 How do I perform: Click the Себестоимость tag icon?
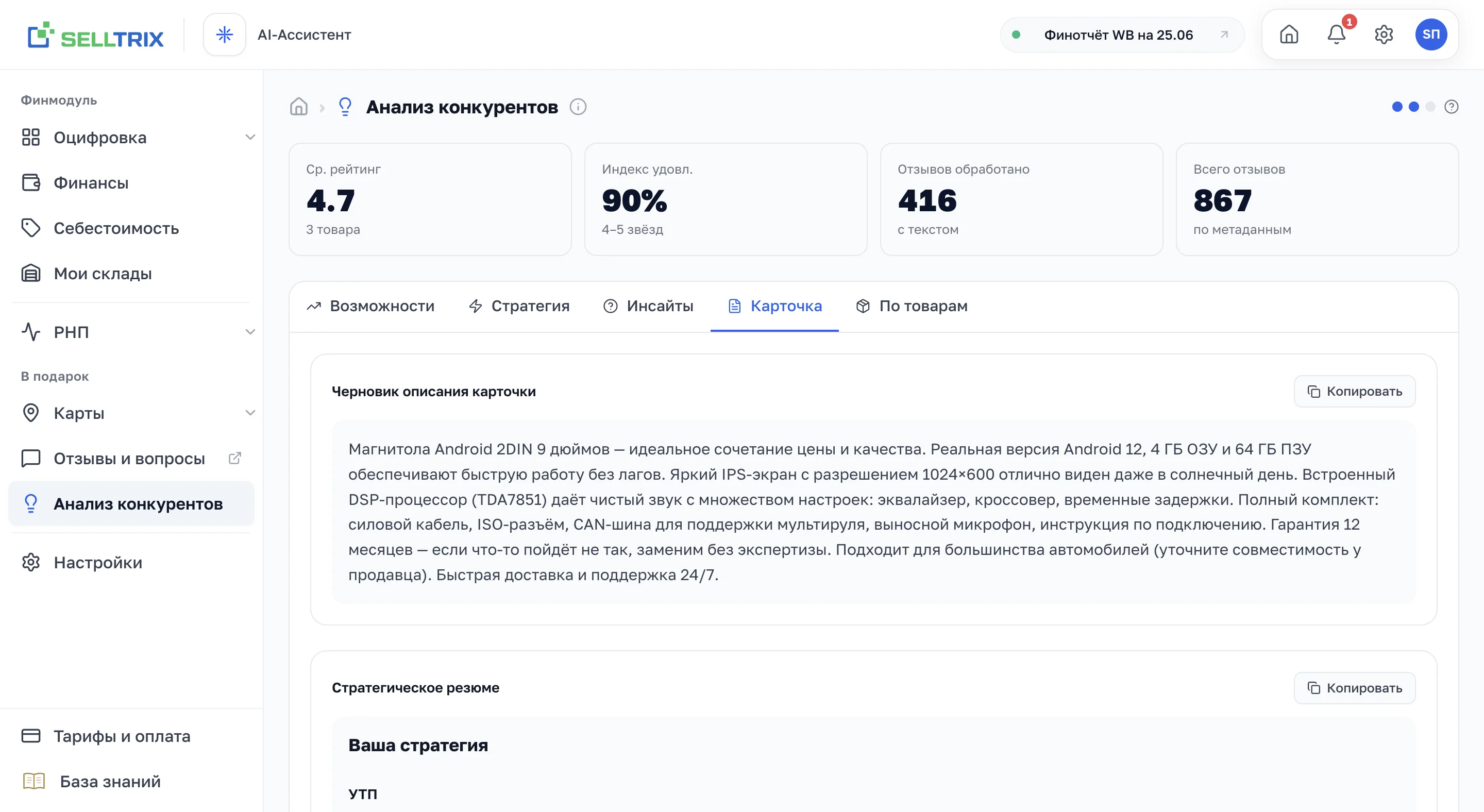(x=30, y=228)
